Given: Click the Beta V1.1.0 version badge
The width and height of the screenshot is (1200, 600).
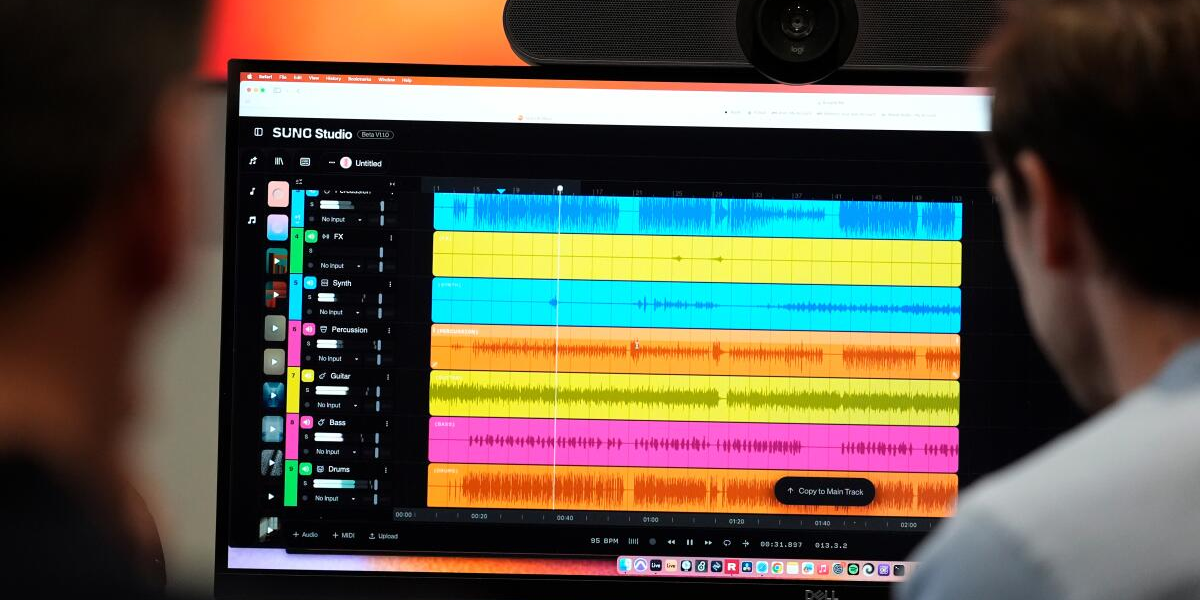Looking at the screenshot, I should (375, 134).
